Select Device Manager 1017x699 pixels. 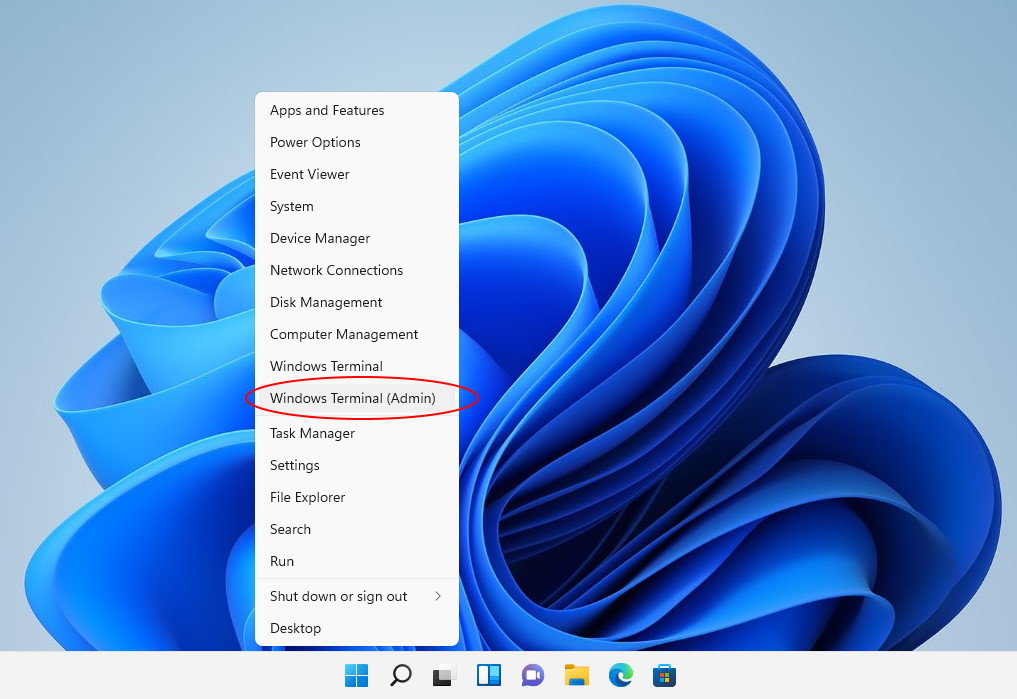pos(320,238)
